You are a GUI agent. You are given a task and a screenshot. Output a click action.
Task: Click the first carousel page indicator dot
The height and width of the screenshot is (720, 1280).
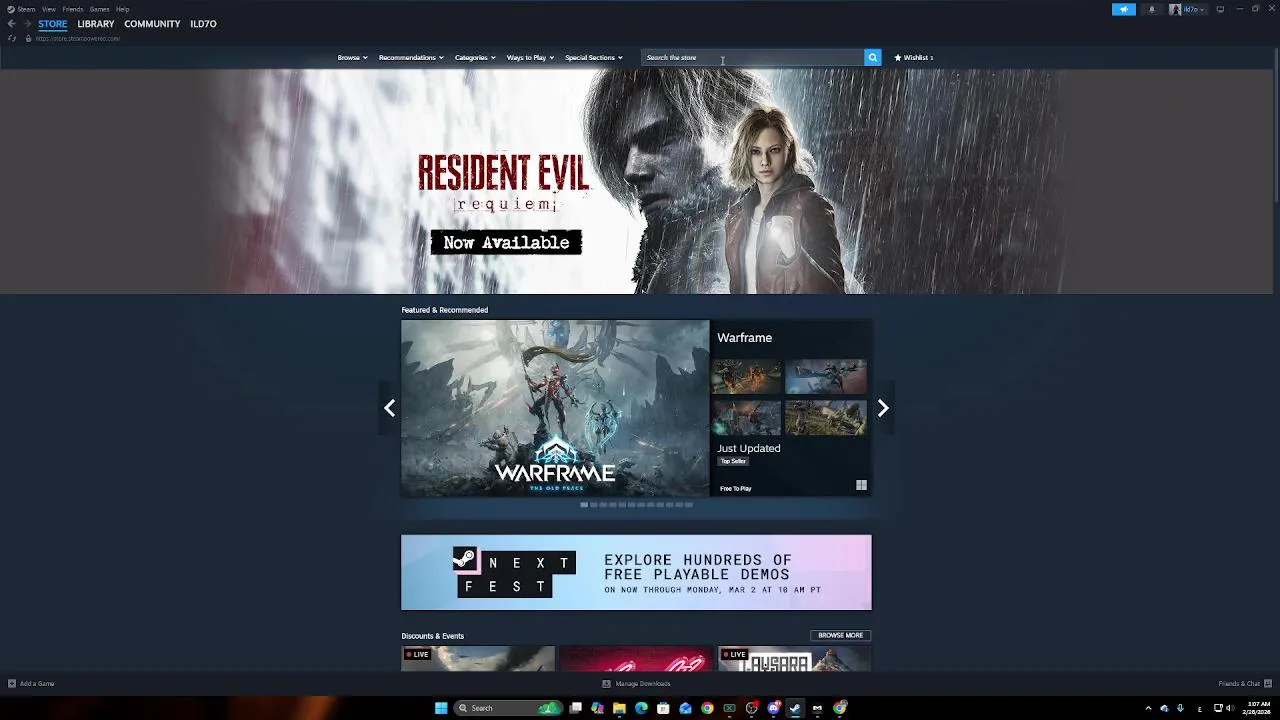point(584,505)
